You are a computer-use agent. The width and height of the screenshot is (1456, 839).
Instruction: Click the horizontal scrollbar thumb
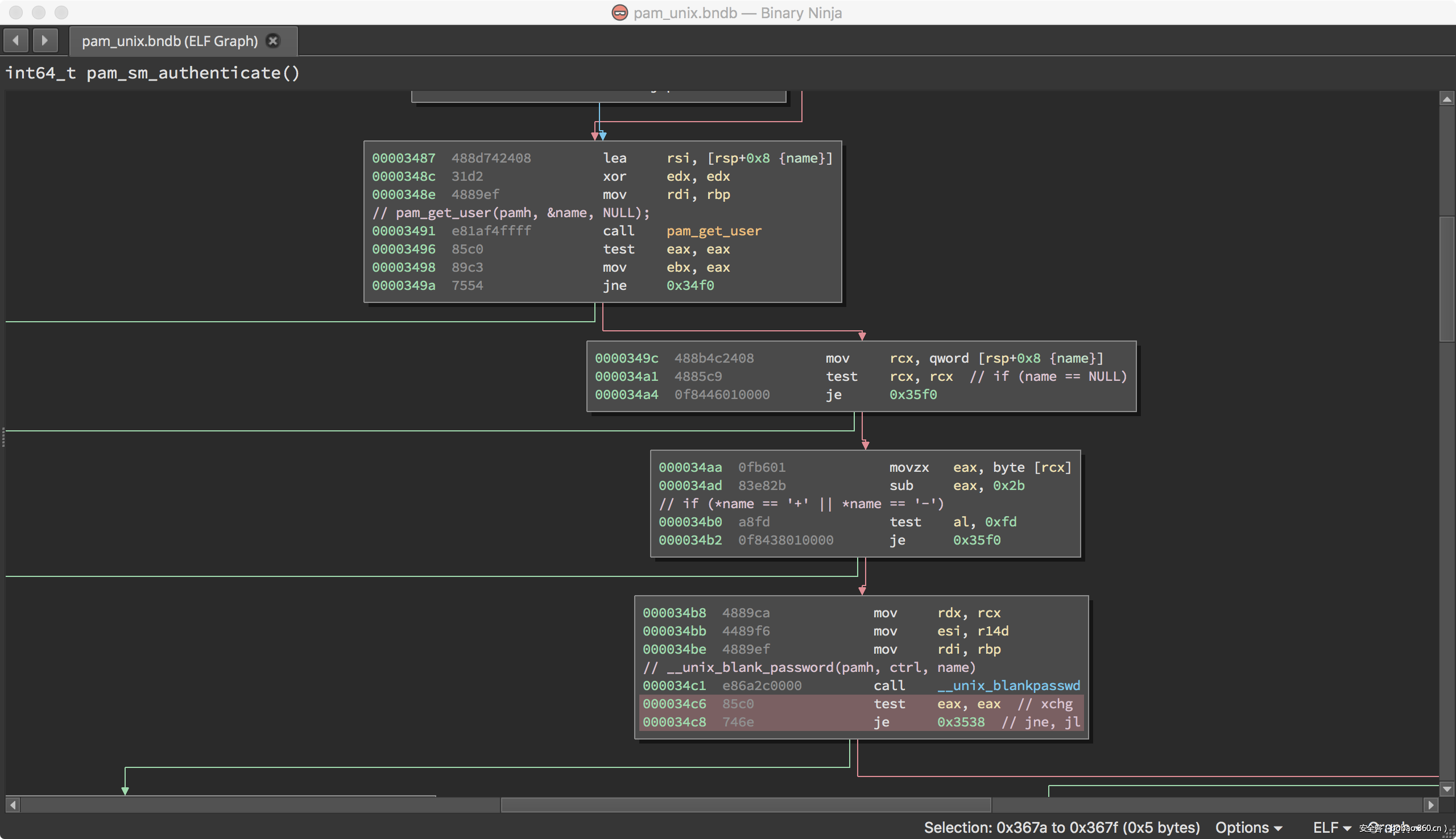[x=745, y=804]
